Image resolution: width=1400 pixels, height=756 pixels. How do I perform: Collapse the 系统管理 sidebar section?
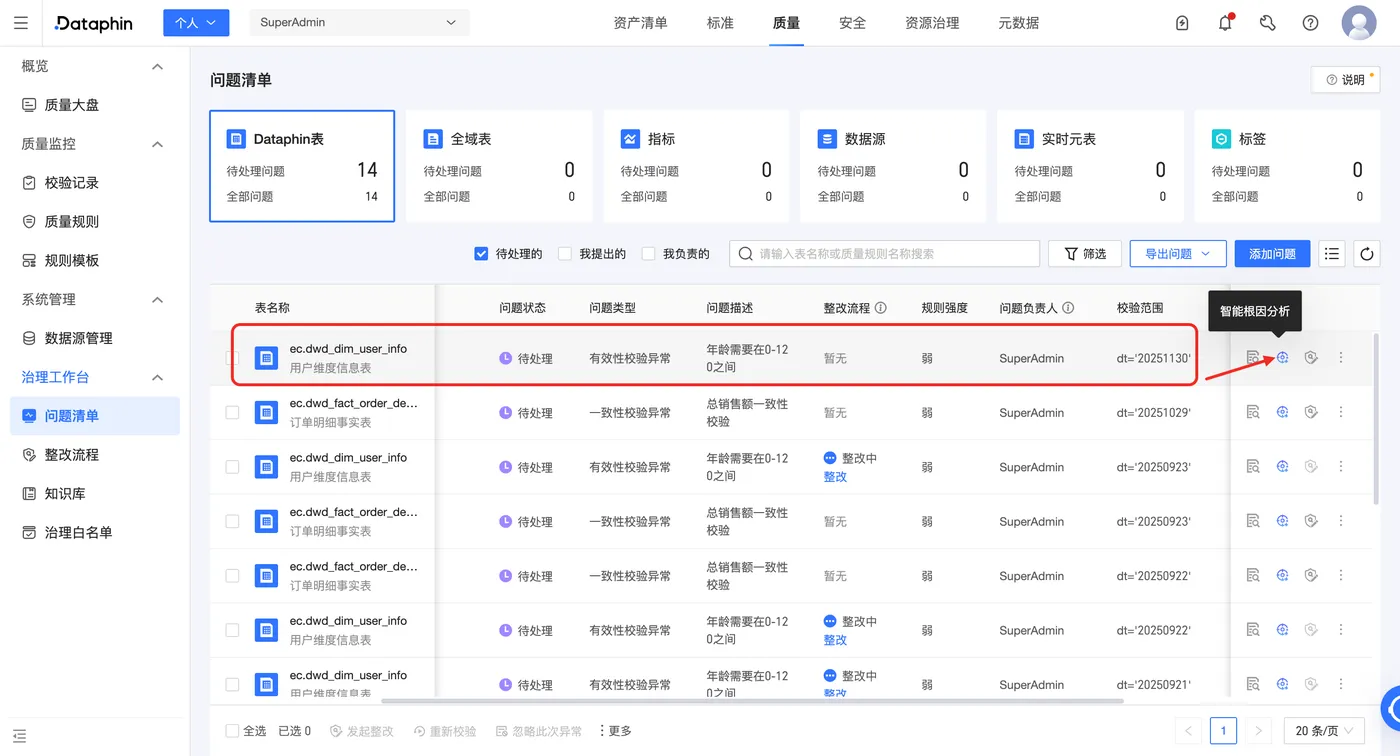tap(157, 300)
